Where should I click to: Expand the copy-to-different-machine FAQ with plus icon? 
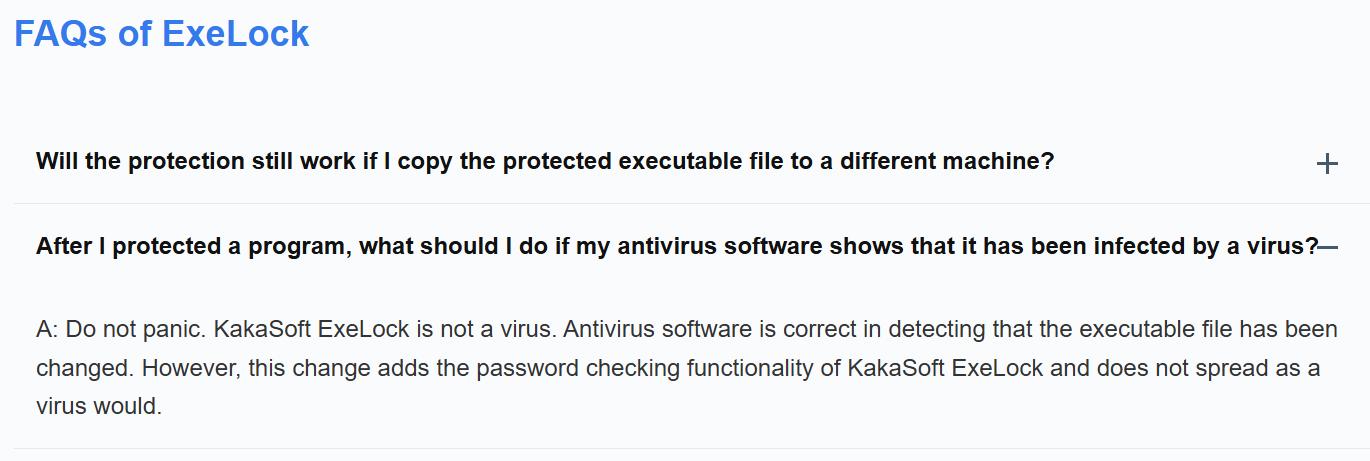pos(1327,163)
